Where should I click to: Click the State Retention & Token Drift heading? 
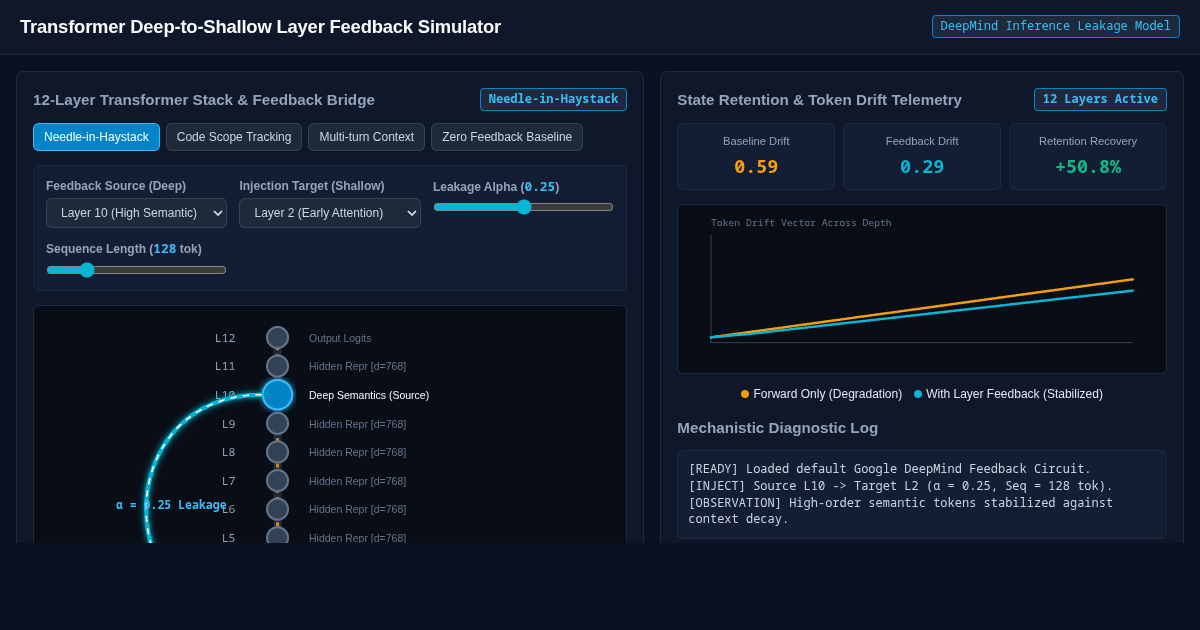click(819, 99)
